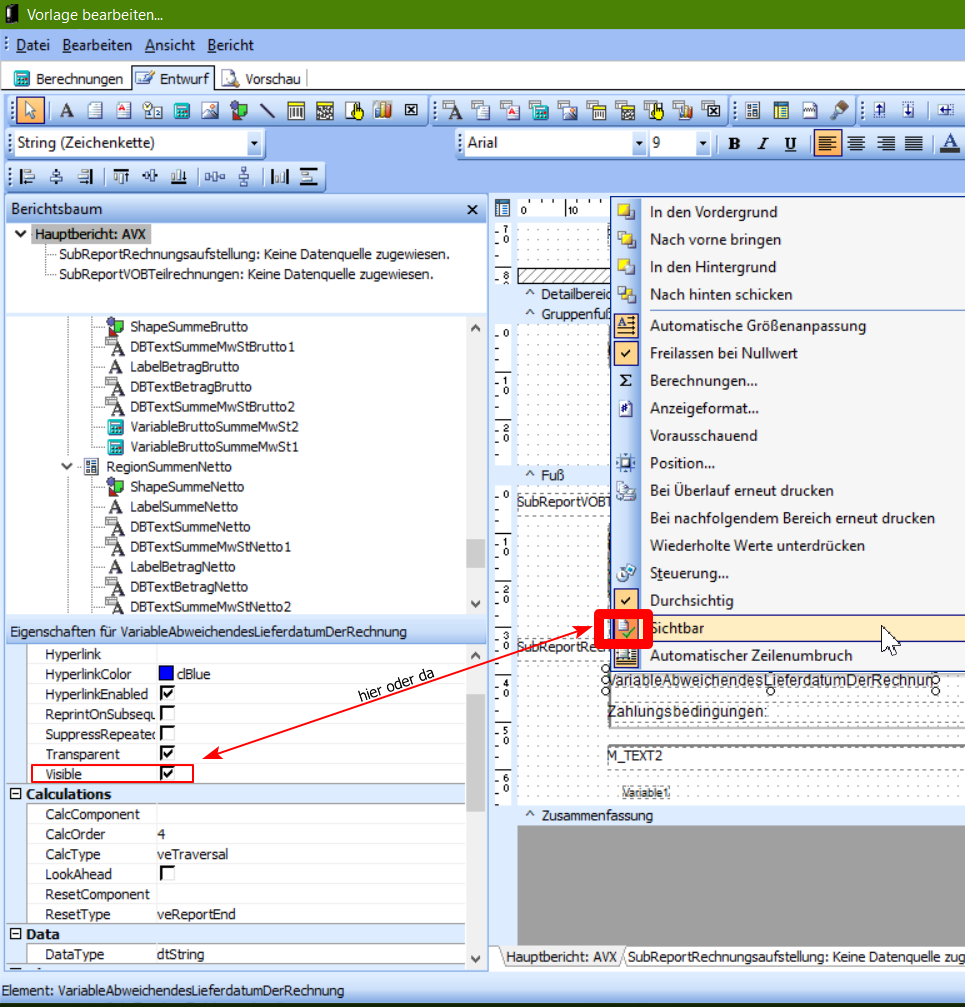Screen dimensions: 965x1007
Task: Click the format painter brush icon
Action: click(839, 110)
